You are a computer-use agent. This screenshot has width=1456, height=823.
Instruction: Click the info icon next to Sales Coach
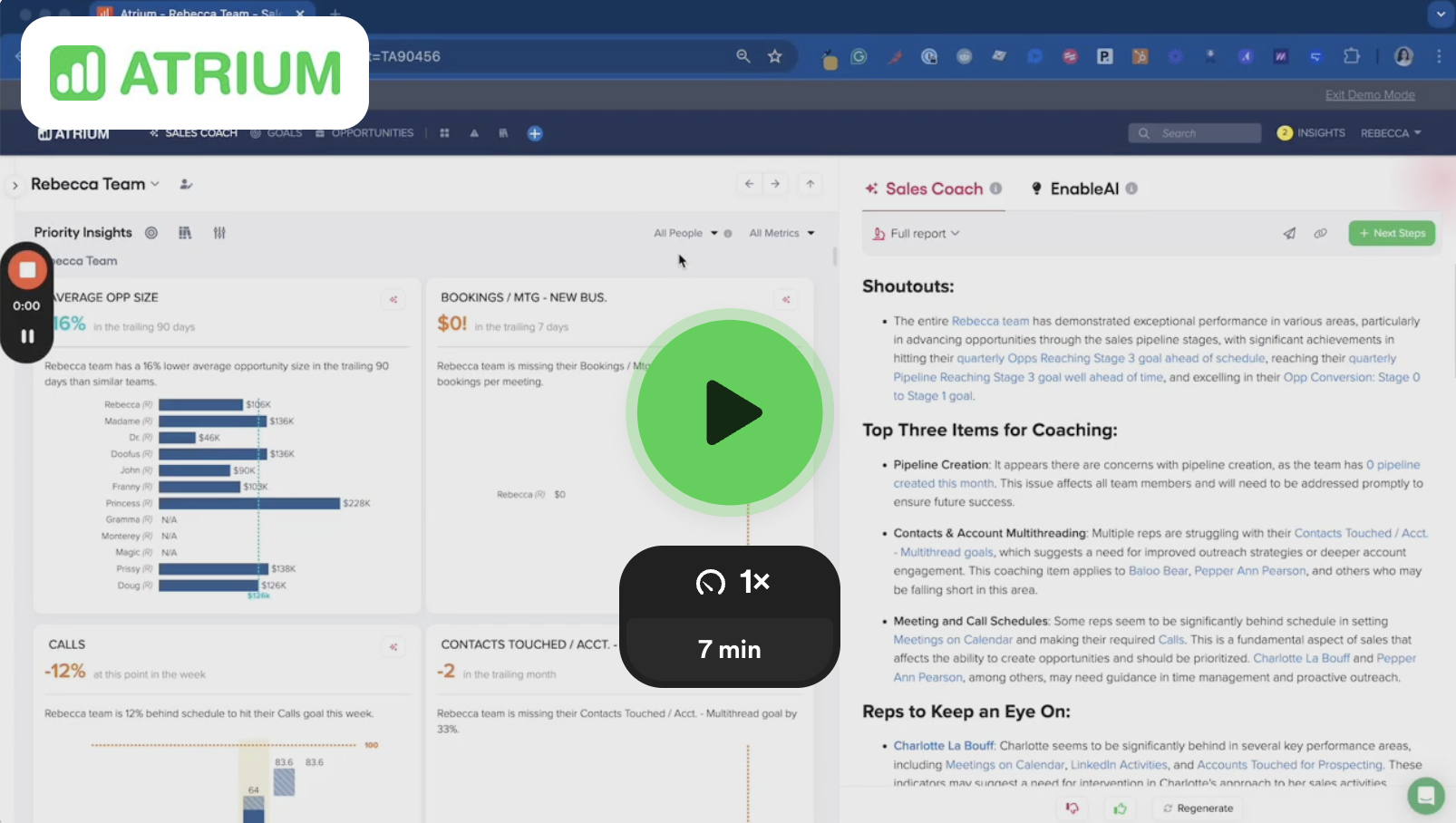[x=995, y=189]
